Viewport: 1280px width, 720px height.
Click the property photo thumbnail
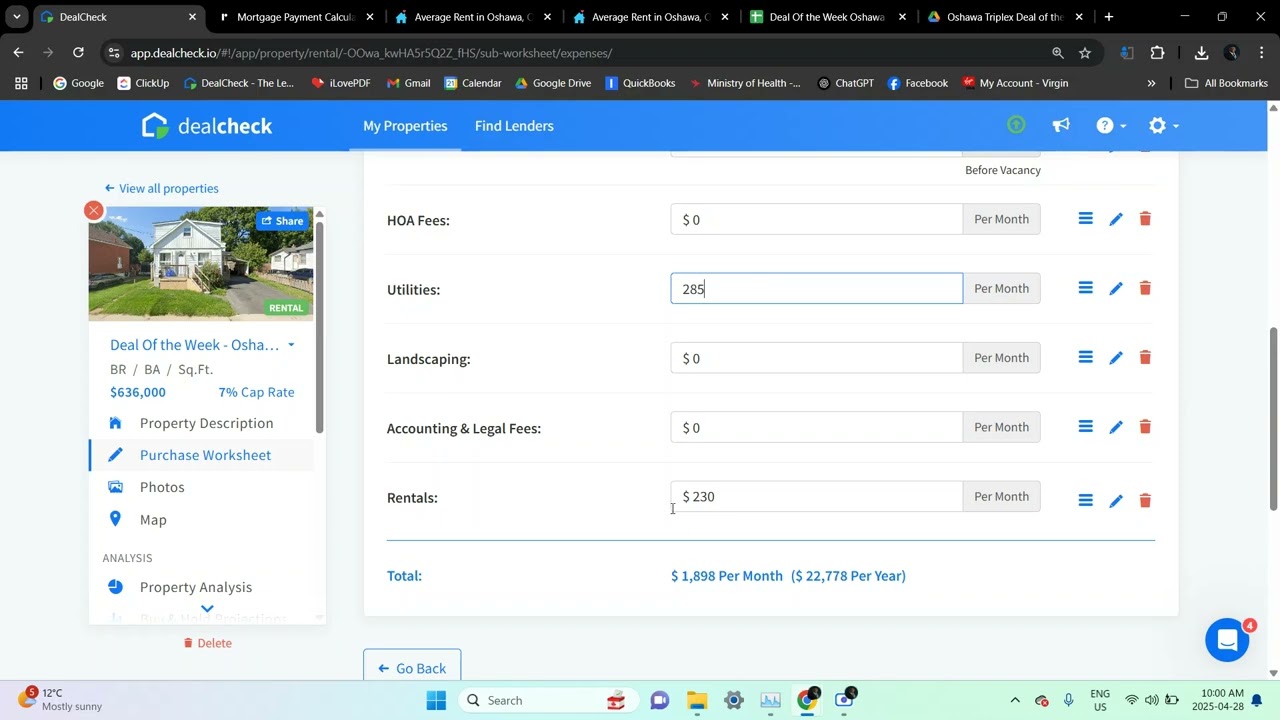pos(201,264)
